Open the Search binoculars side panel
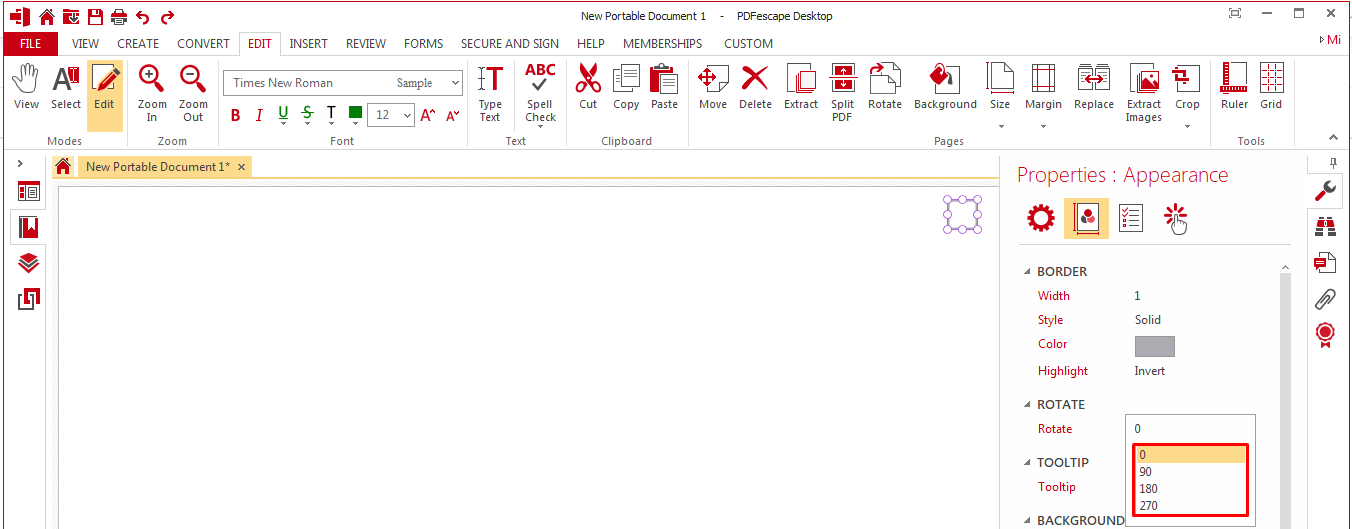This screenshot has width=1352, height=529. tap(1325, 227)
